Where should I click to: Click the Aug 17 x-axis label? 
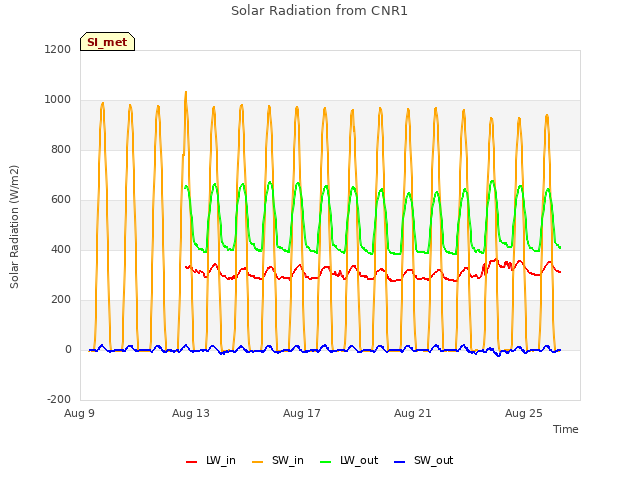(302, 413)
